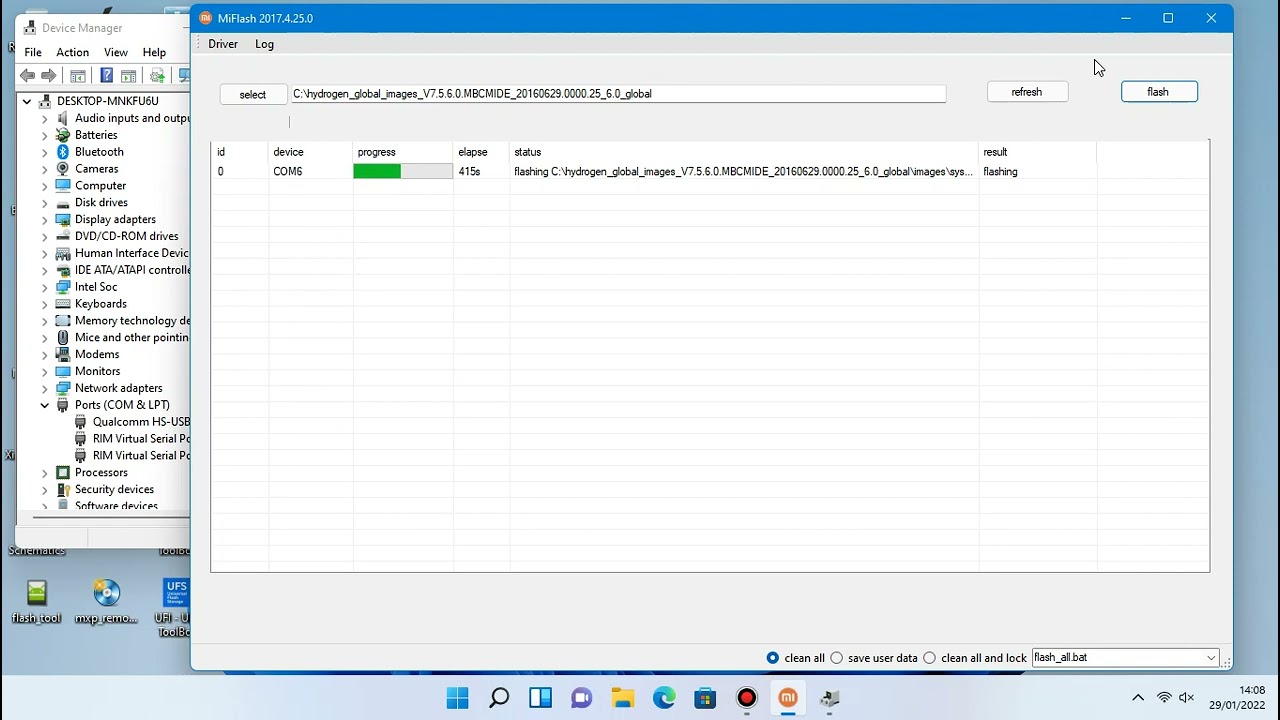Expand the Network adapters node

click(45, 388)
